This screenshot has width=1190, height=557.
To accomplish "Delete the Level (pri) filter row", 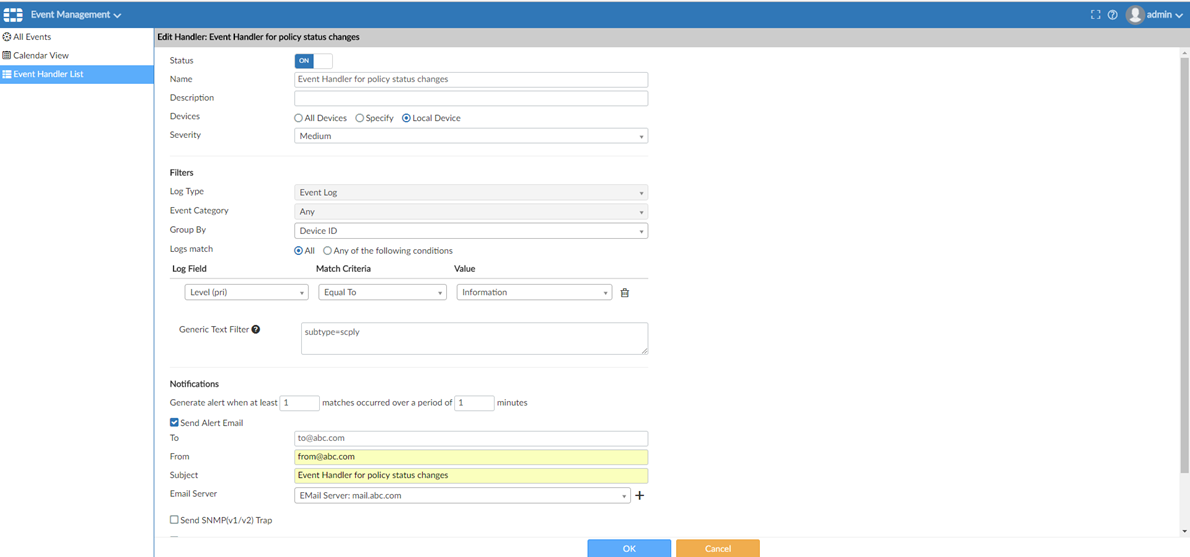I will pyautogui.click(x=625, y=293).
